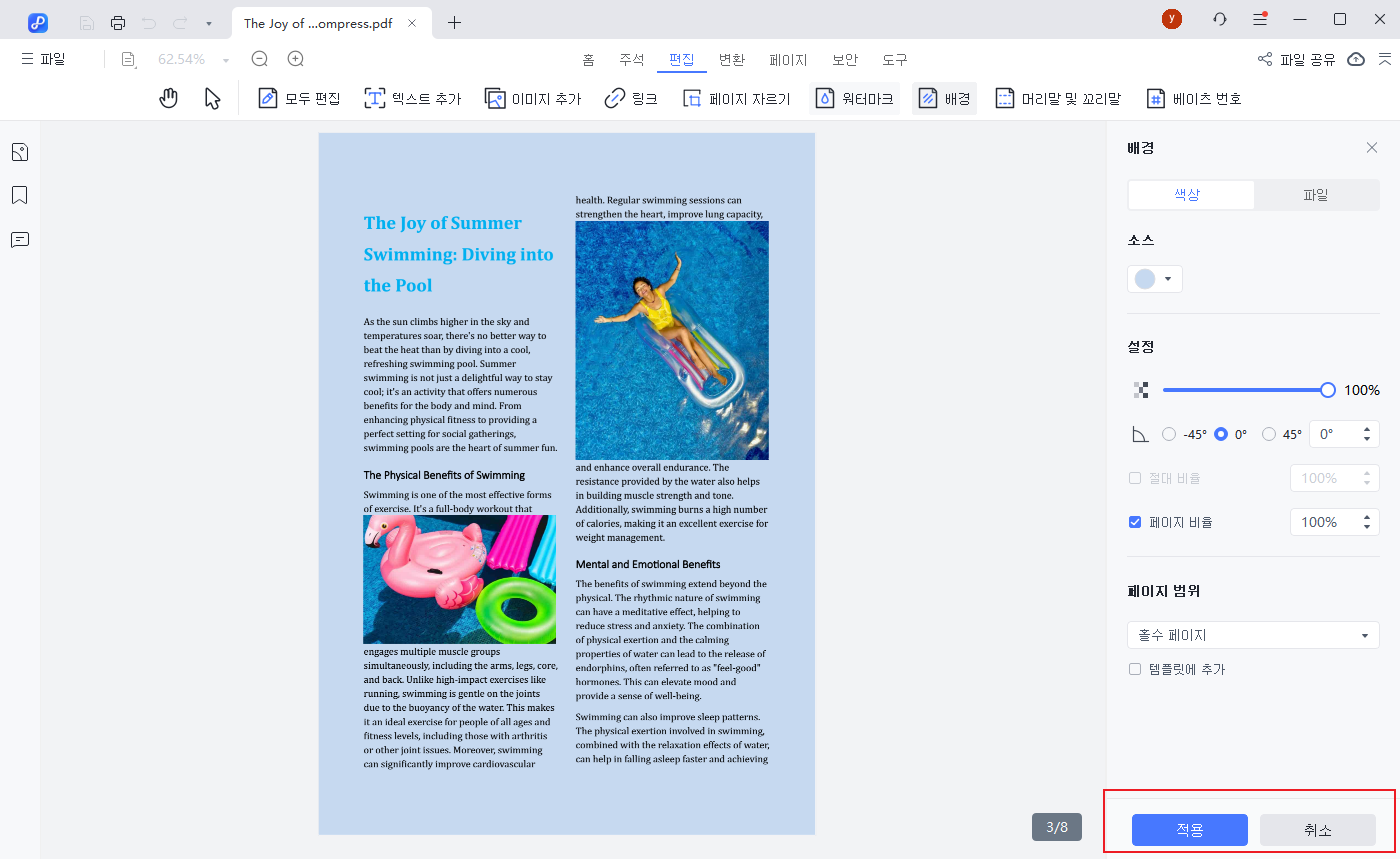Expand the 홀수 페이지 page range dropdown
1400x859 pixels.
[x=1364, y=636]
